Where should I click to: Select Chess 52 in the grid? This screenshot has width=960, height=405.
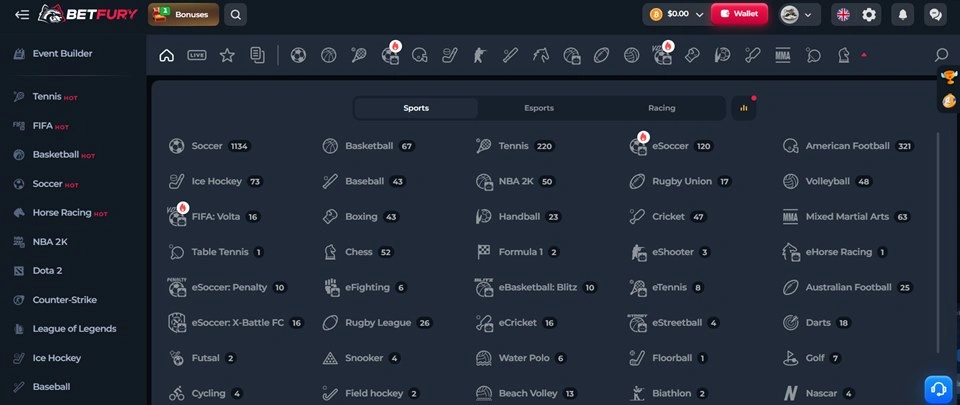coord(358,252)
